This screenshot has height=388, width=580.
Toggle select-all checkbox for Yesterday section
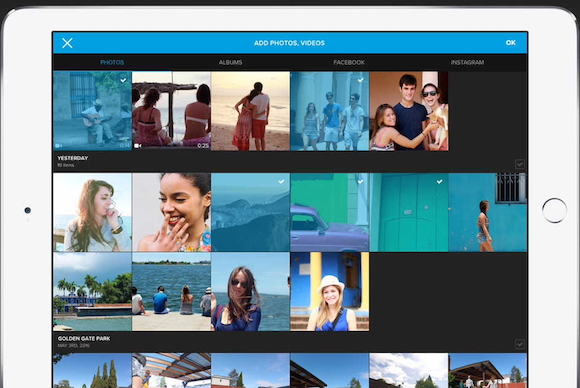click(520, 164)
